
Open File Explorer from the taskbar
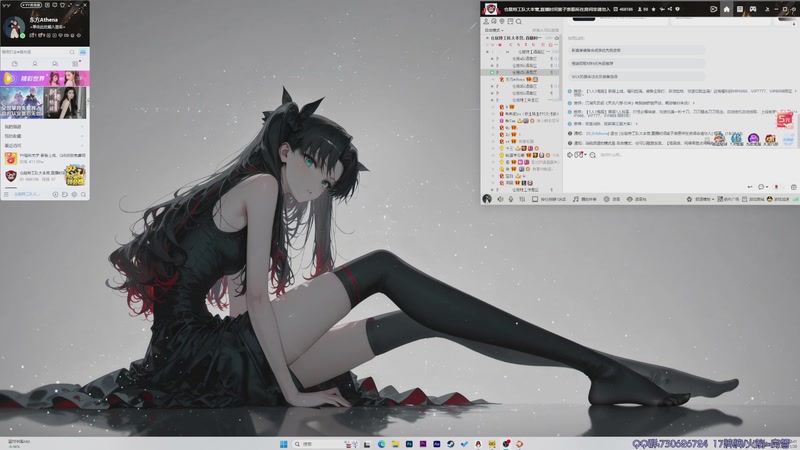click(x=395, y=444)
